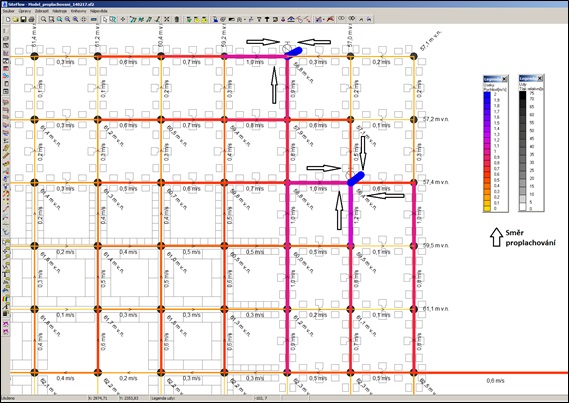Click the black node labeled 57,1 m v.n.

tap(414, 56)
